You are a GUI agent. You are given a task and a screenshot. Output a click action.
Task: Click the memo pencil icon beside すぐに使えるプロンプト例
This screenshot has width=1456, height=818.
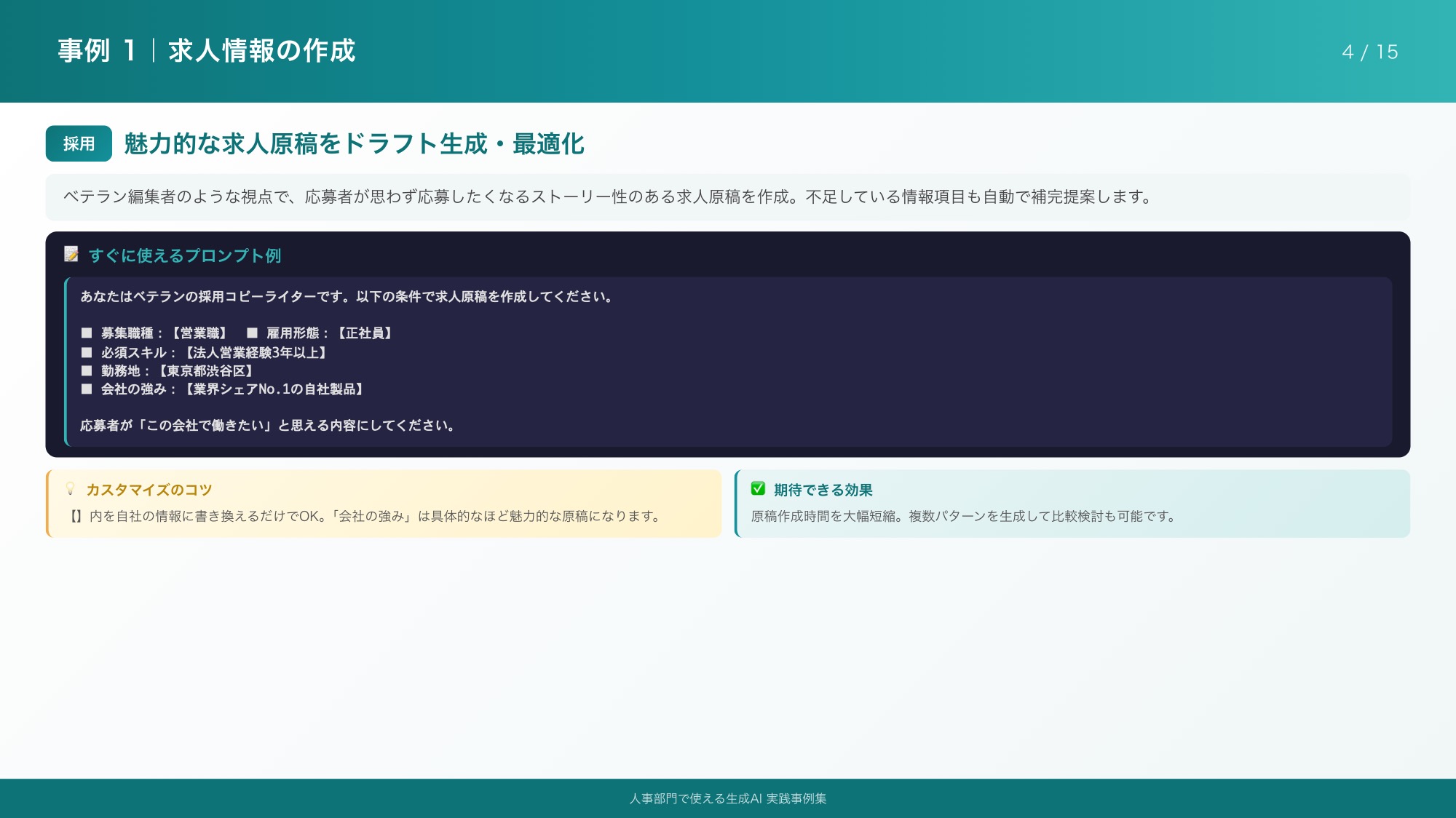tap(71, 254)
